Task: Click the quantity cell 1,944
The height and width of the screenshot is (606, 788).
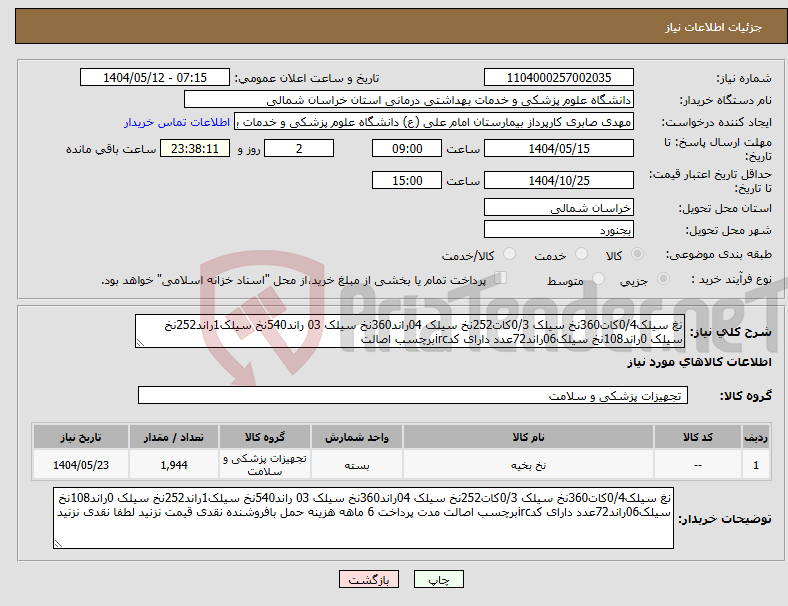Action: pos(173,465)
